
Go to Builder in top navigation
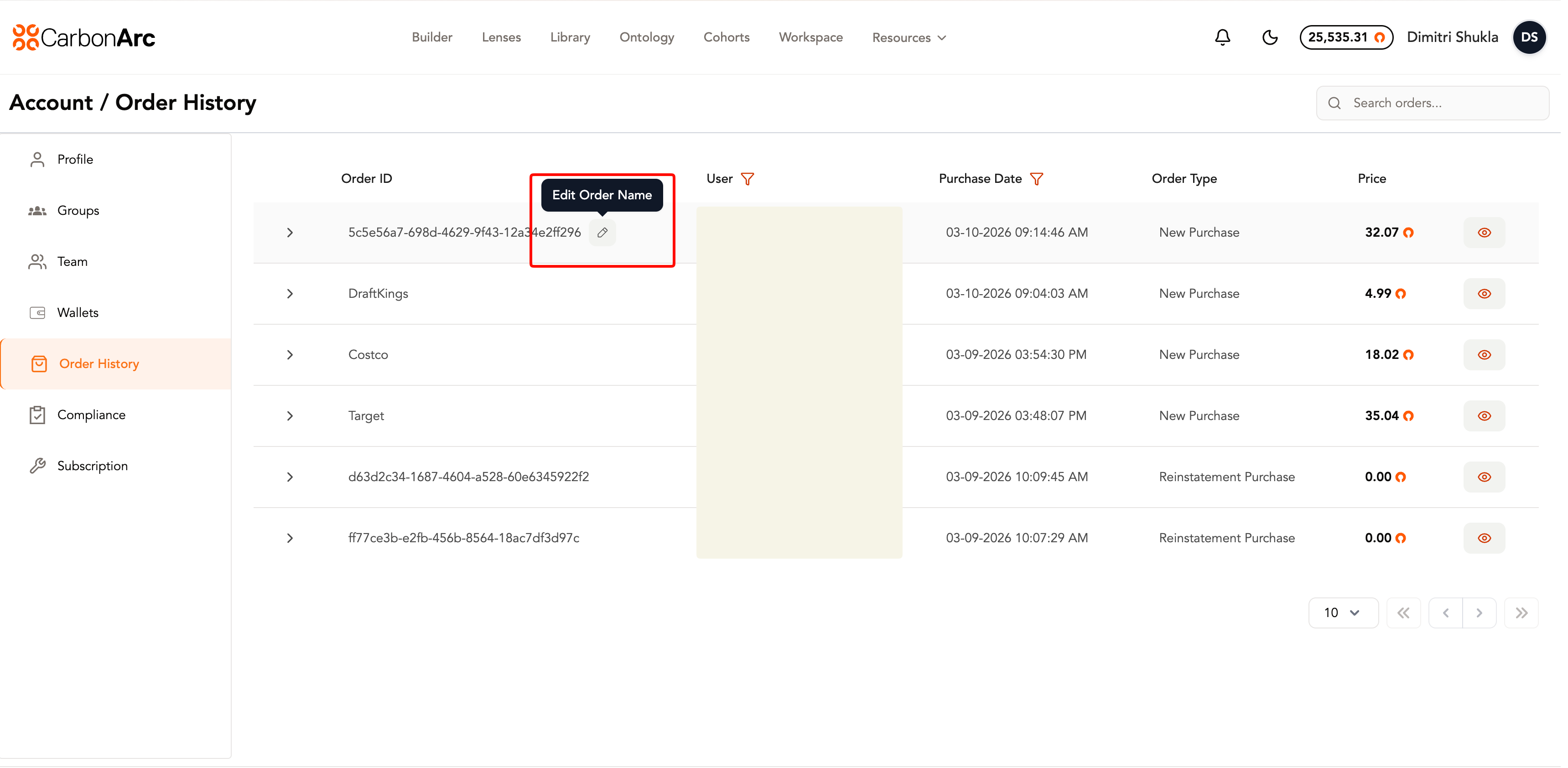pyautogui.click(x=431, y=38)
